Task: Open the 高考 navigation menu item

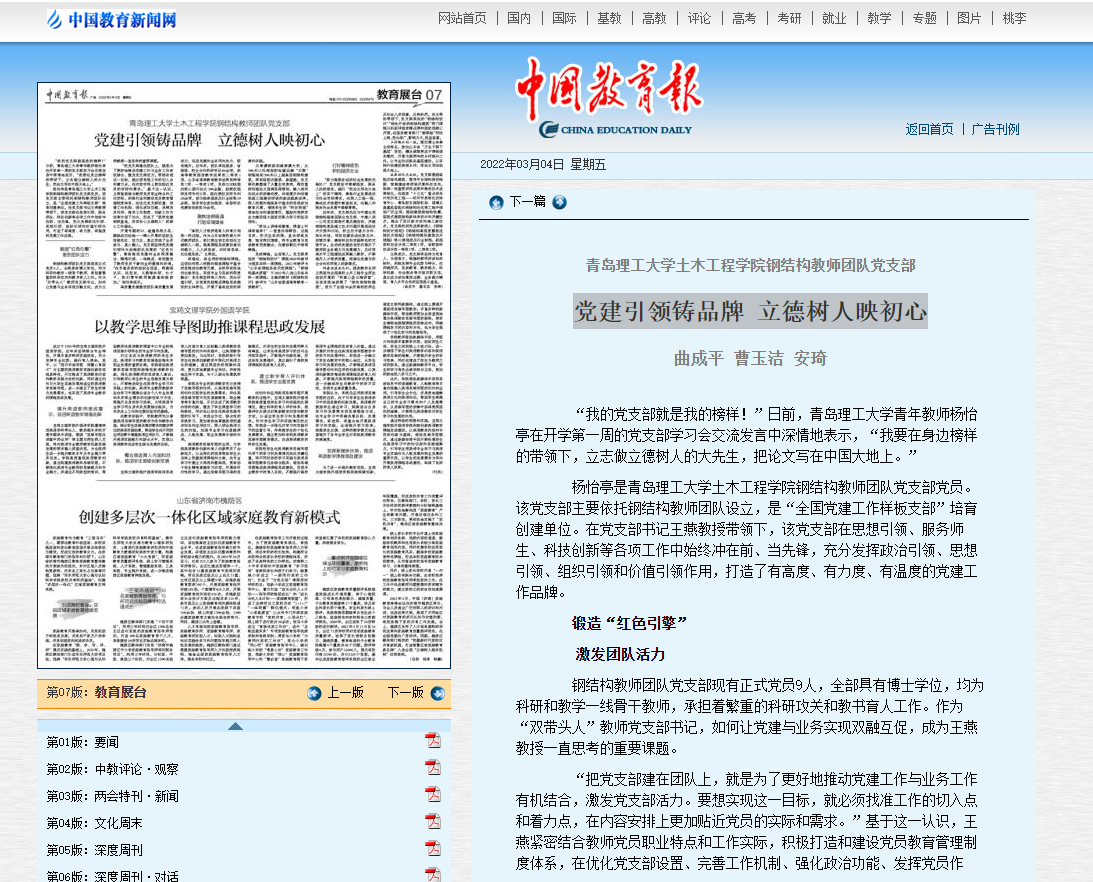Action: point(744,18)
